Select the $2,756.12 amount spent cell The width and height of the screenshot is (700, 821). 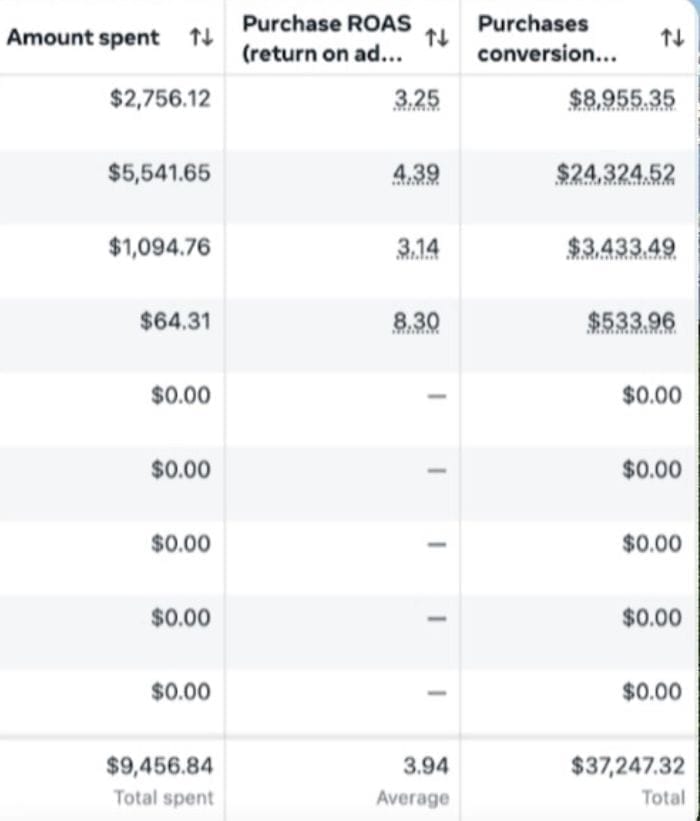(x=160, y=99)
